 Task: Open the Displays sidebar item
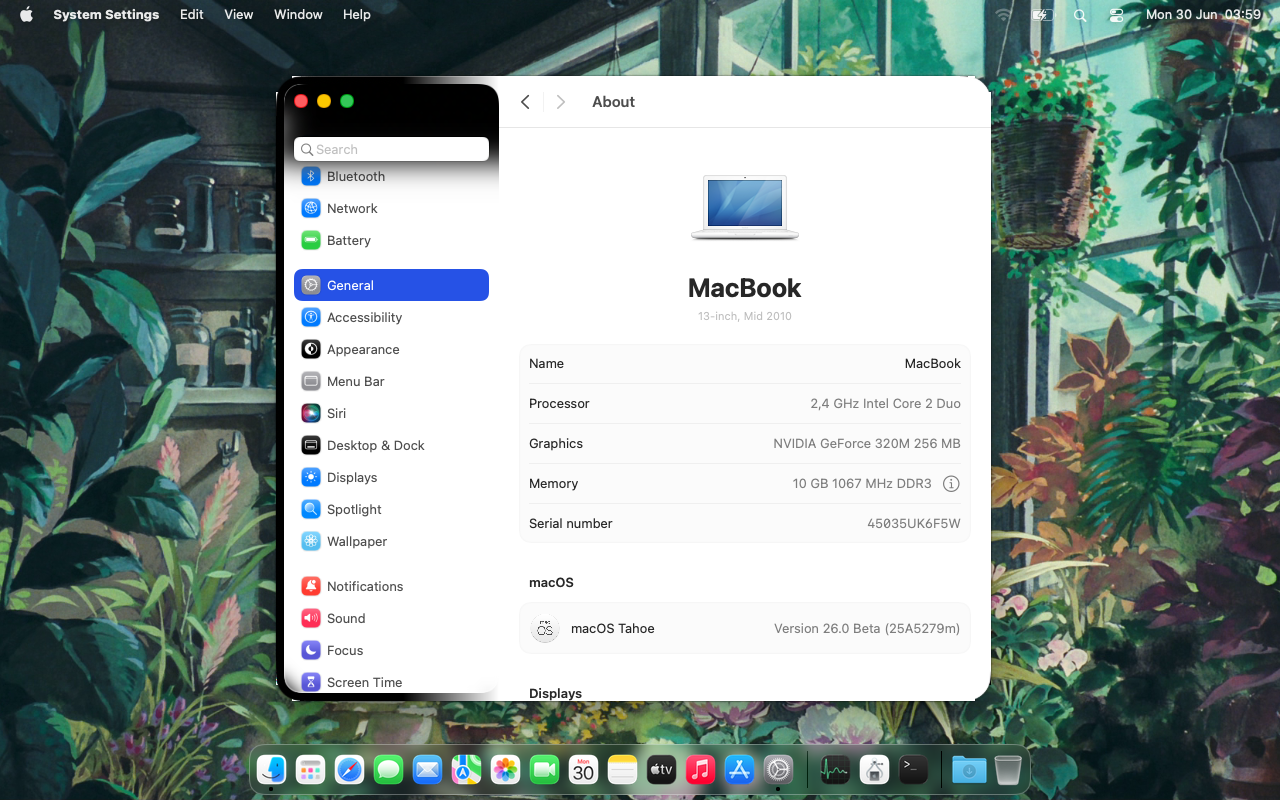coord(391,477)
